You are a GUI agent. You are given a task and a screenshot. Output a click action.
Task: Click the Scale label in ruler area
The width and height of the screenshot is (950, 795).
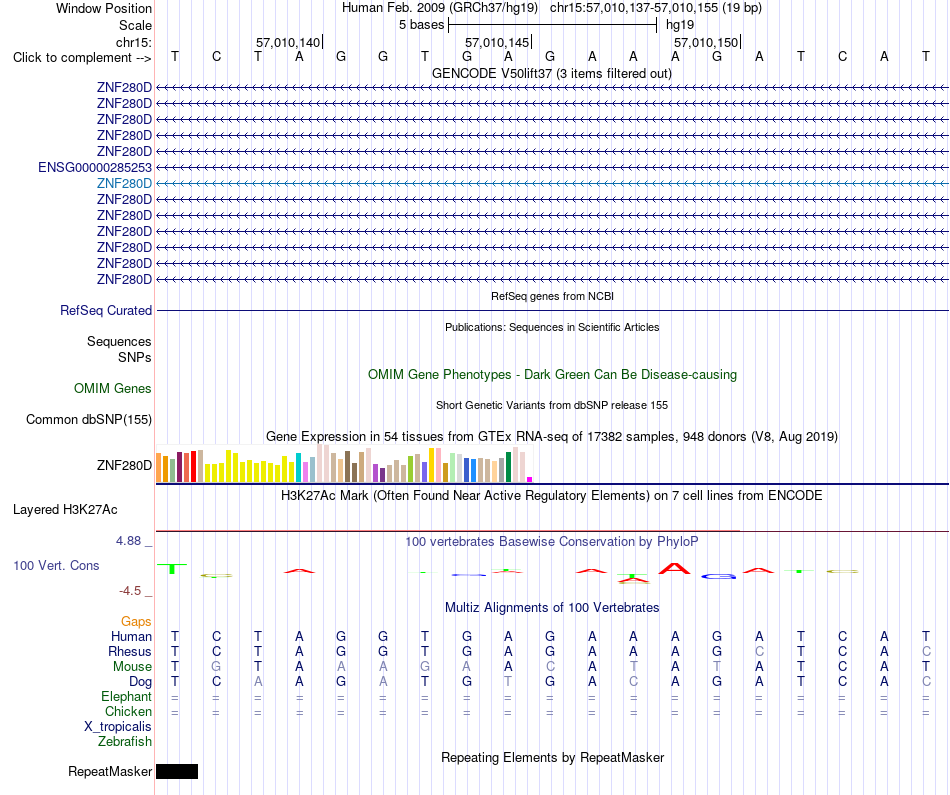pyautogui.click(x=135, y=25)
